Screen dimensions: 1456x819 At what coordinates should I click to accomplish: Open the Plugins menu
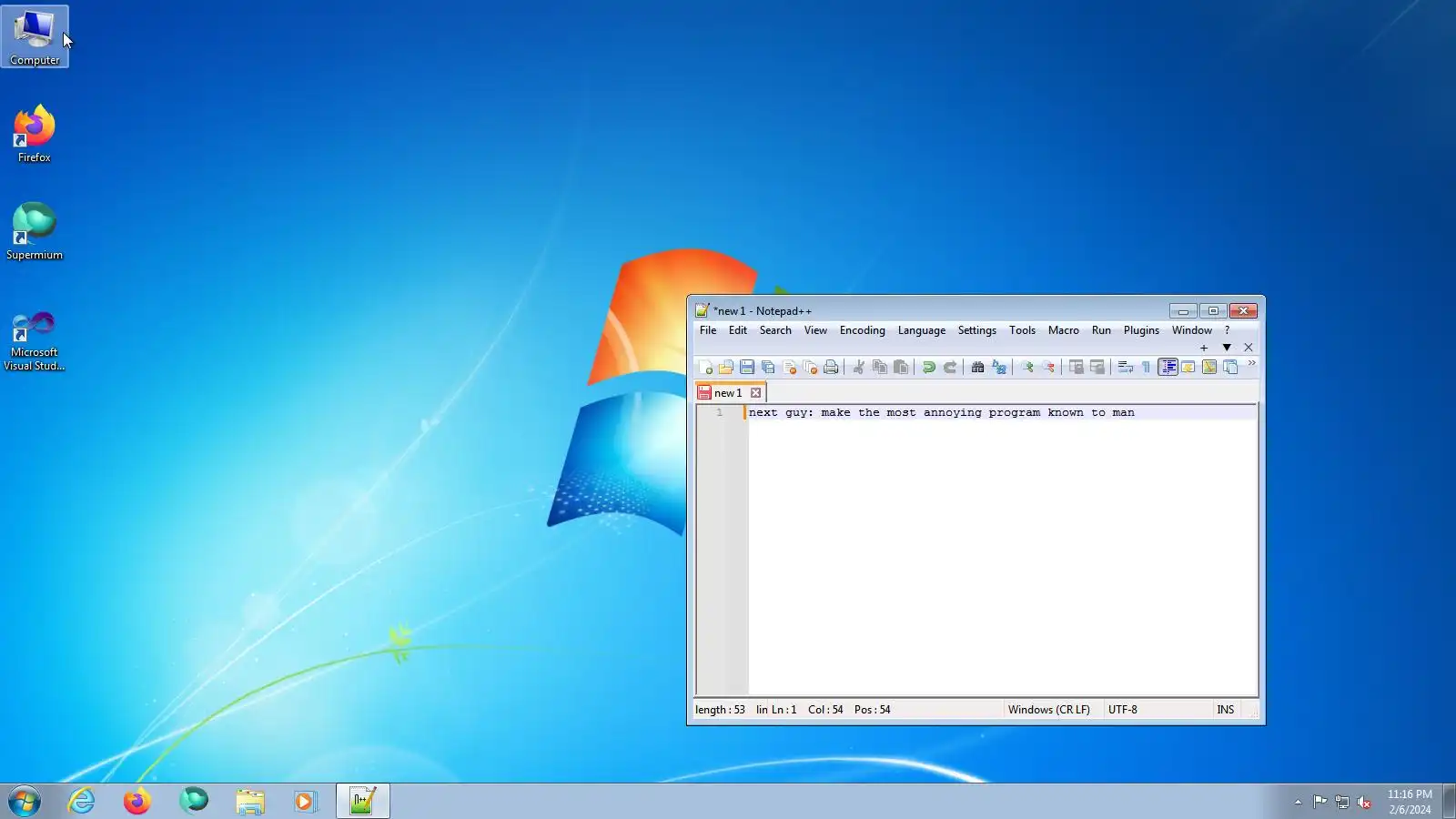[1141, 330]
